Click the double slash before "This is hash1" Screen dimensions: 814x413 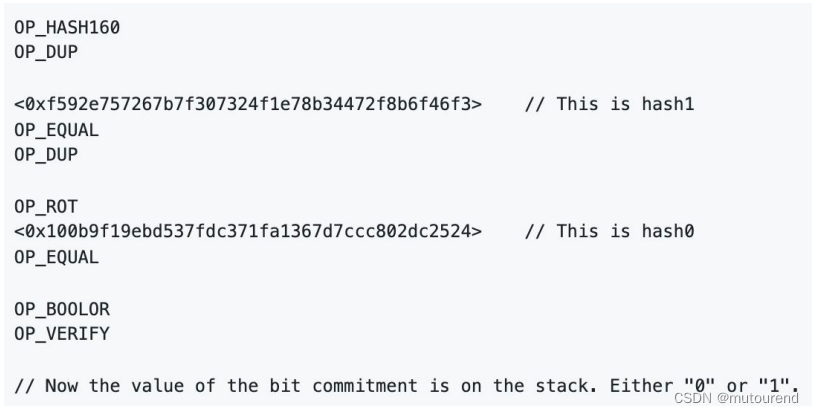pyautogui.click(x=535, y=104)
